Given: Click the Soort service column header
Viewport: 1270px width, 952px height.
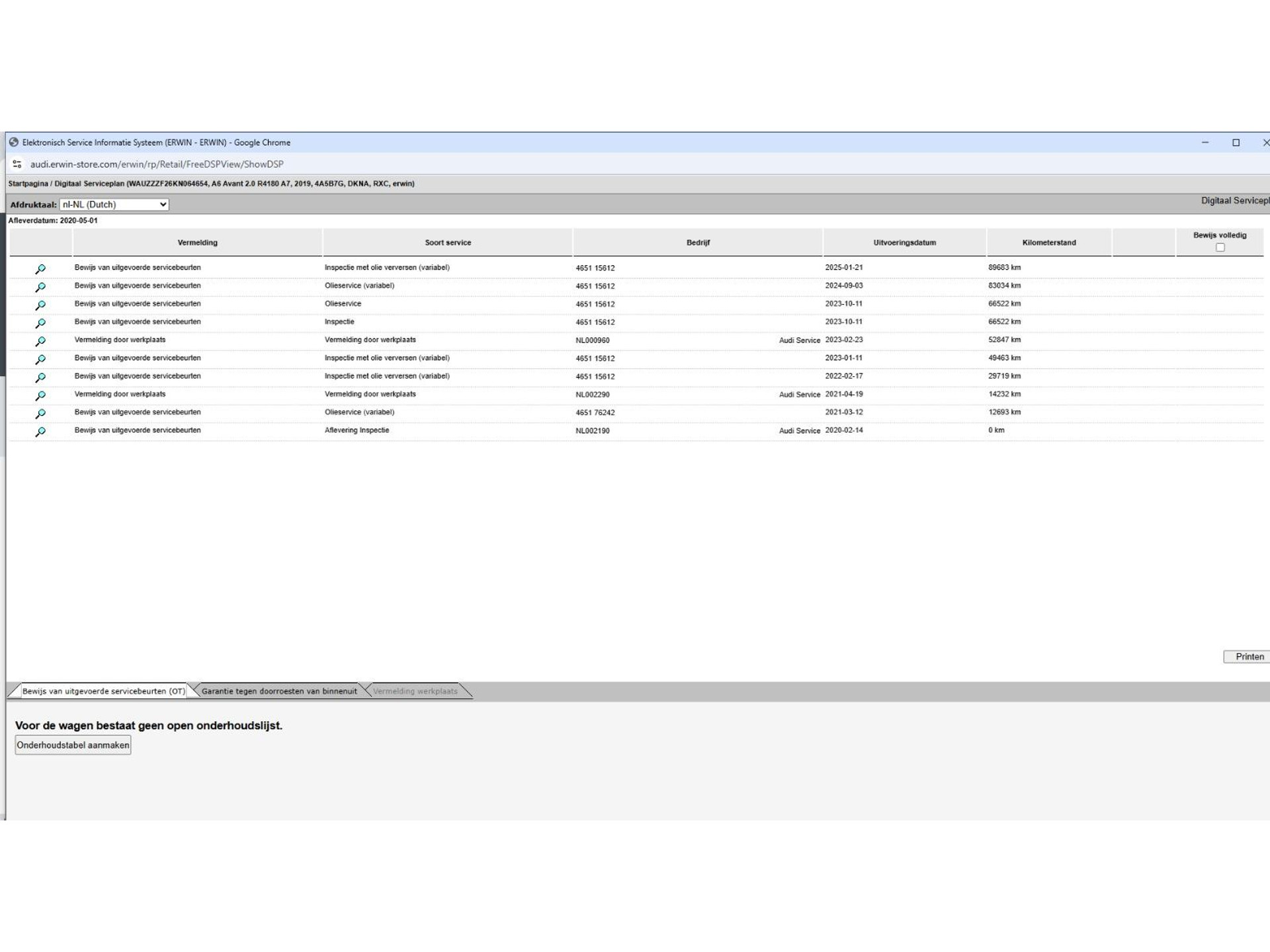Looking at the screenshot, I should click(448, 243).
